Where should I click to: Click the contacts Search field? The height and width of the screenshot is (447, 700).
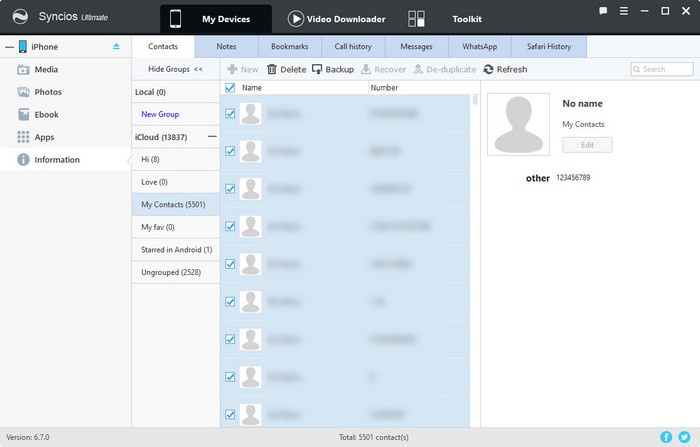tap(662, 69)
